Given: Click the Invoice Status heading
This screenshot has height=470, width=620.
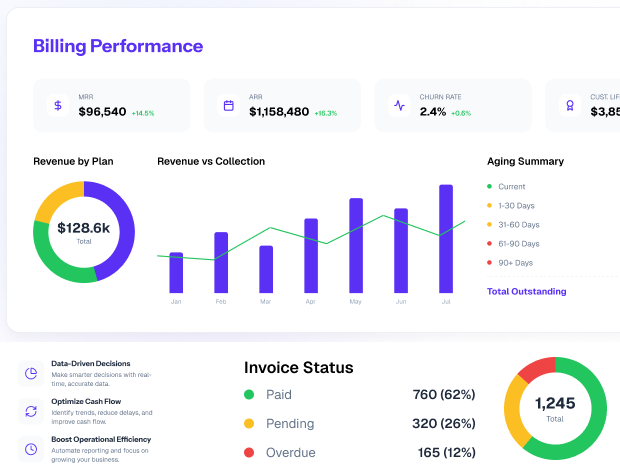Looking at the screenshot, I should 299,368.
